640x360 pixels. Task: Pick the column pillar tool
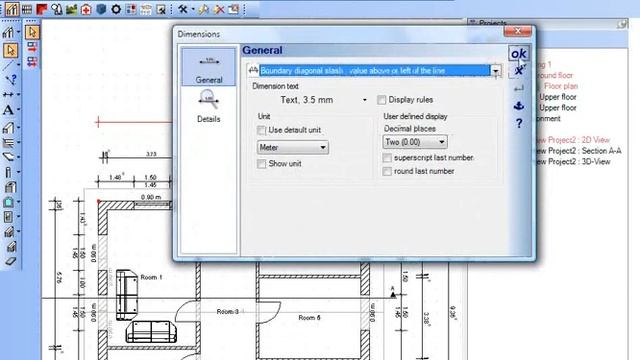(x=8, y=172)
